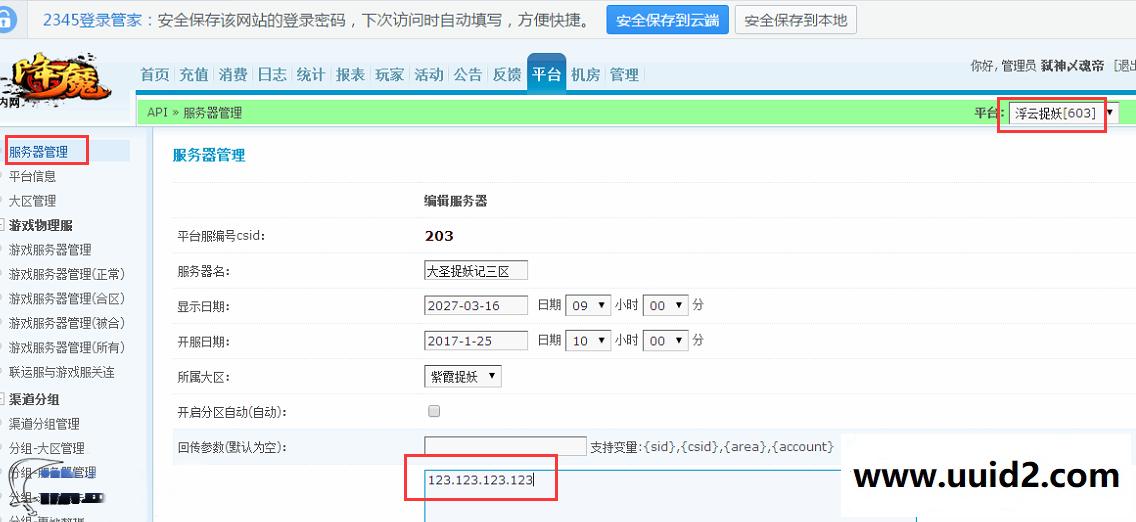Open the 显示日期 hour dropdown showing 09

588,306
